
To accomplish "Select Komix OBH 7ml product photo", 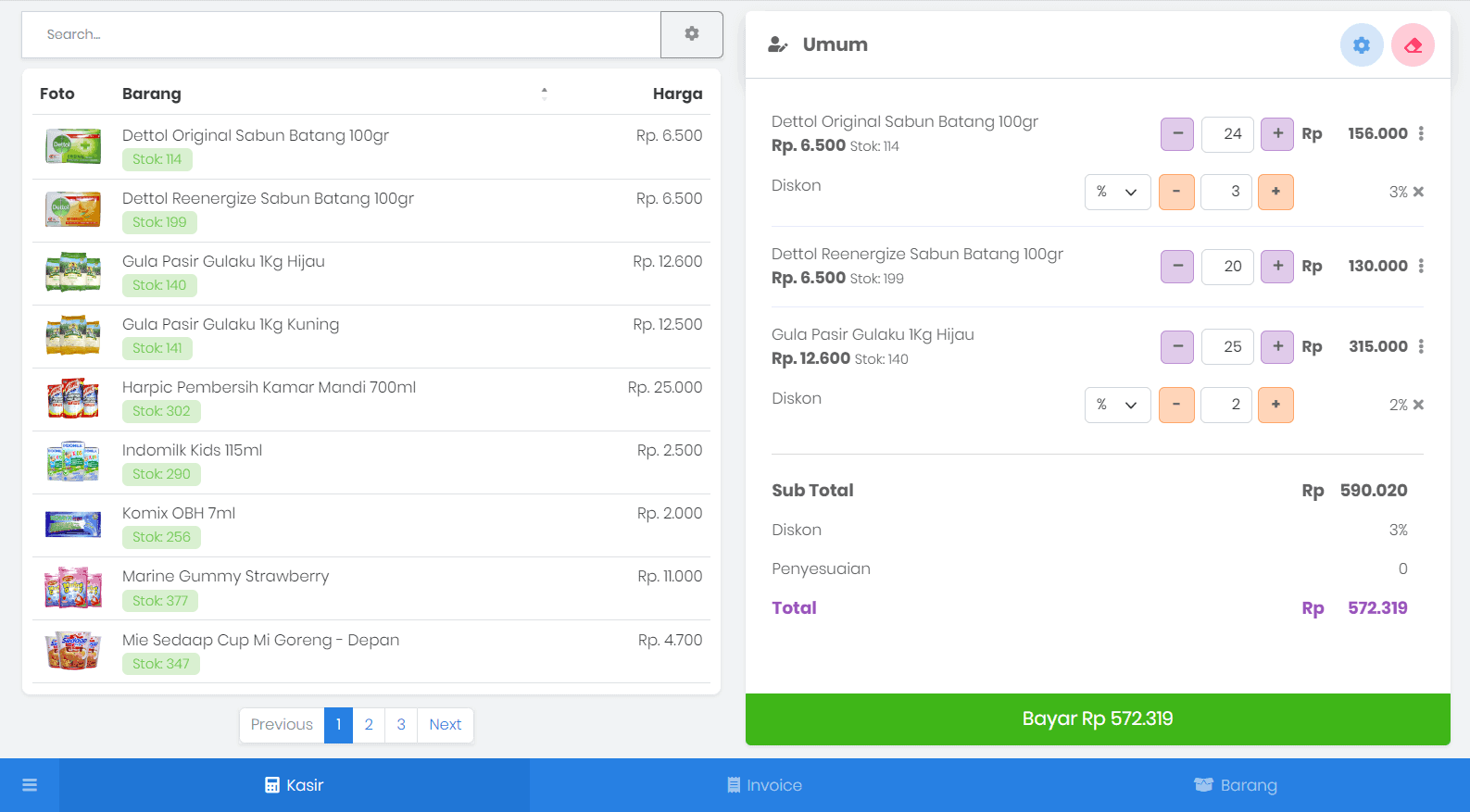I will tap(73, 525).
